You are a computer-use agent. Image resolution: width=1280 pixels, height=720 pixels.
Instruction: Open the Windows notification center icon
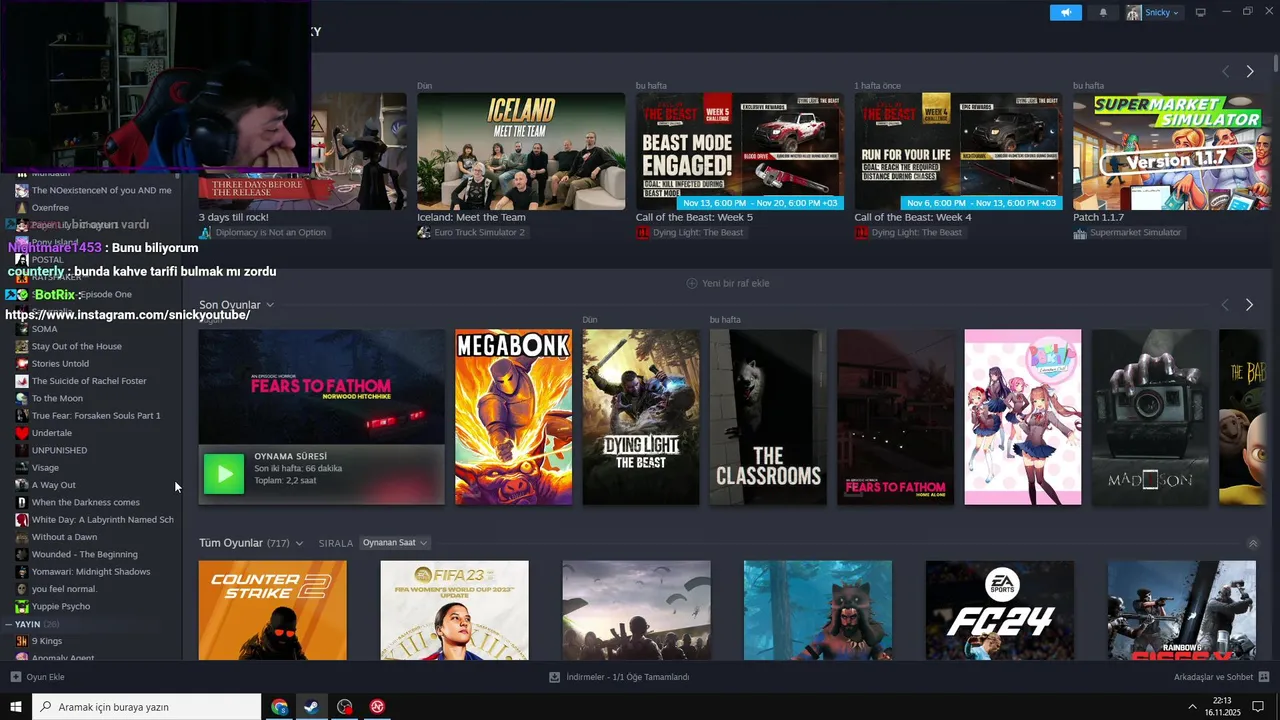[1258, 707]
